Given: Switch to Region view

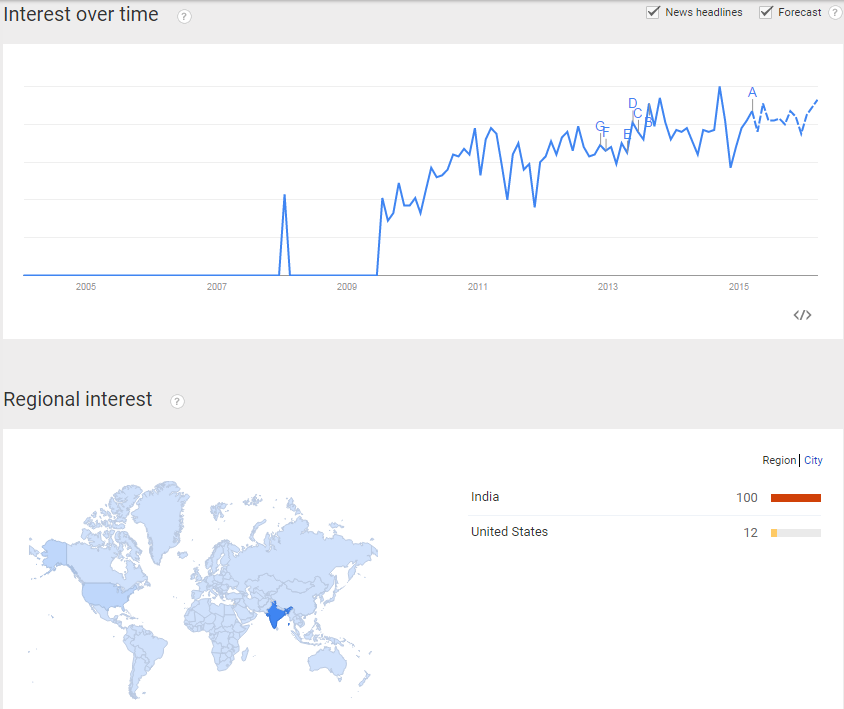Looking at the screenshot, I should click(x=779, y=460).
